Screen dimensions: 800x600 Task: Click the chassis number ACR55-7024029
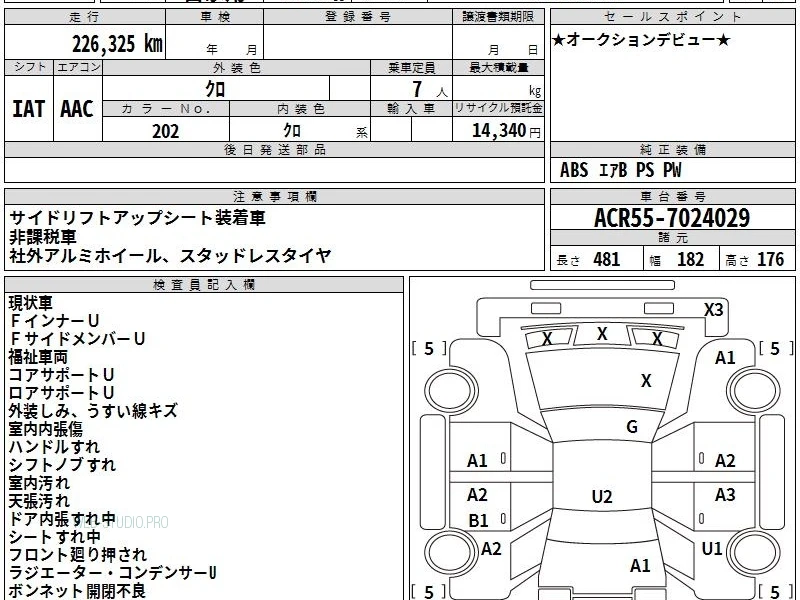click(672, 218)
